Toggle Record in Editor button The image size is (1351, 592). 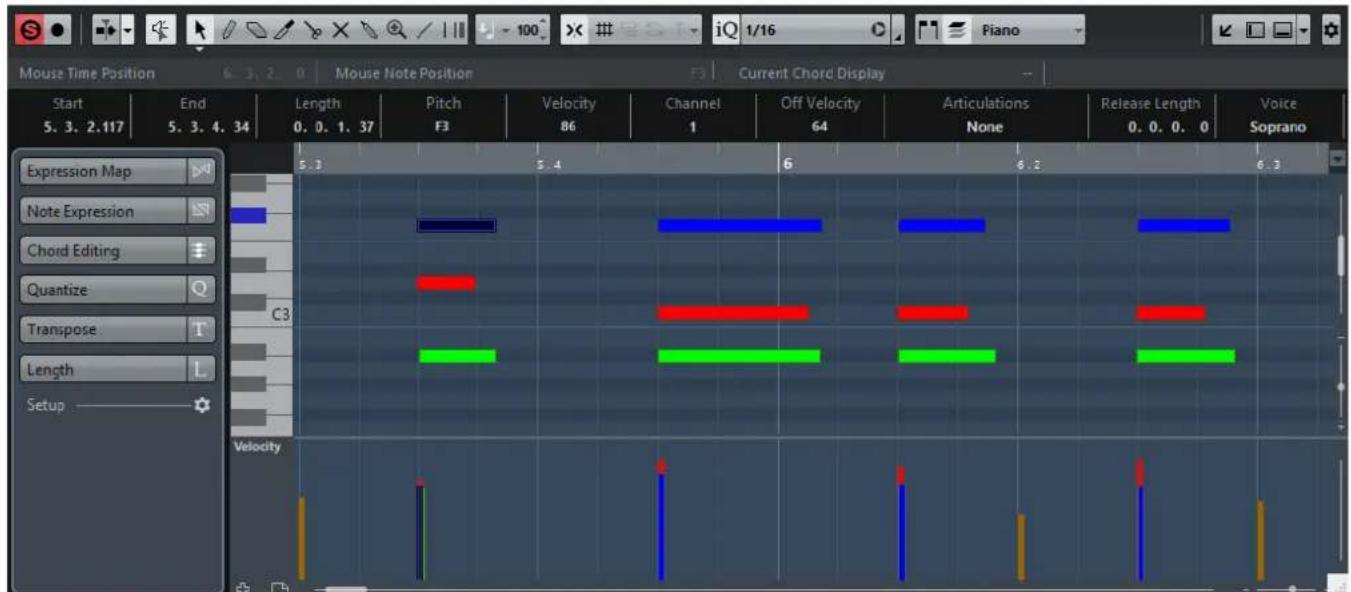coord(56,30)
